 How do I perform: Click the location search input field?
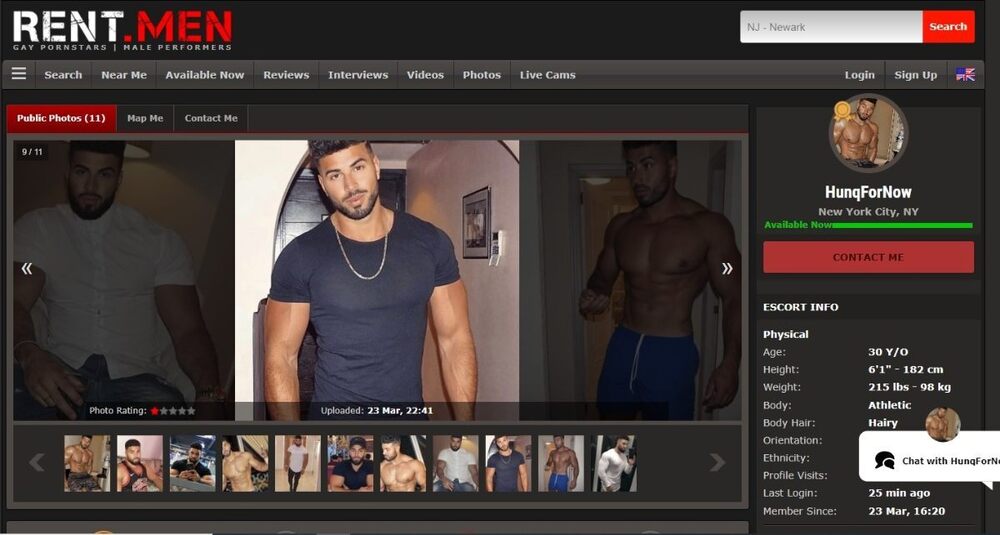point(830,27)
